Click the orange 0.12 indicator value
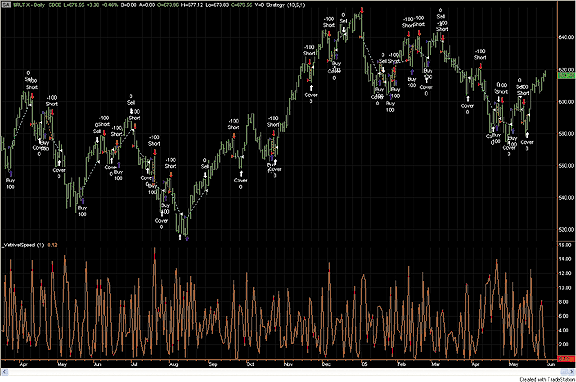Image resolution: width=576 pixels, height=382 pixels. [52, 245]
